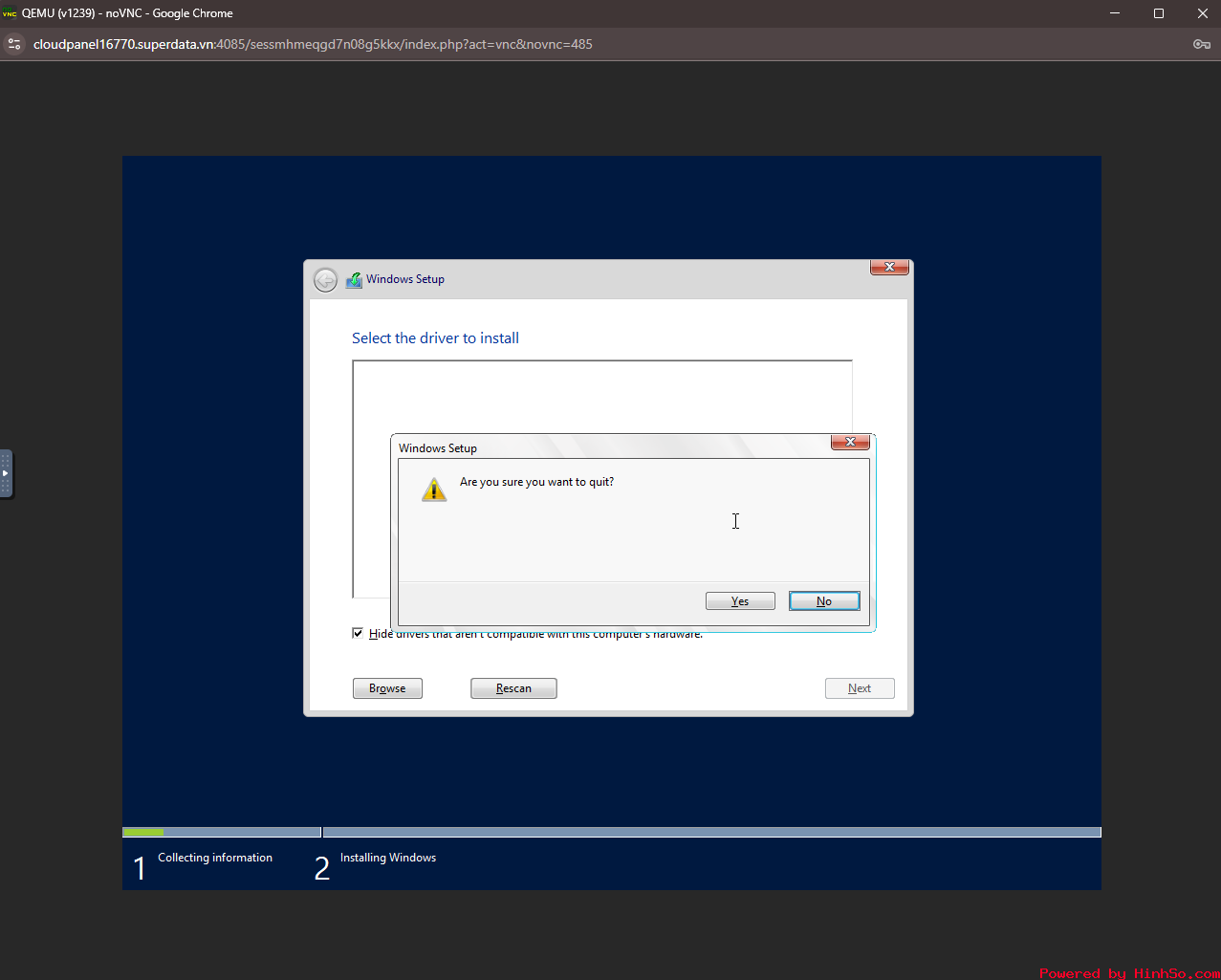
Task: Click the VNC favicon in title bar
Action: point(10,13)
